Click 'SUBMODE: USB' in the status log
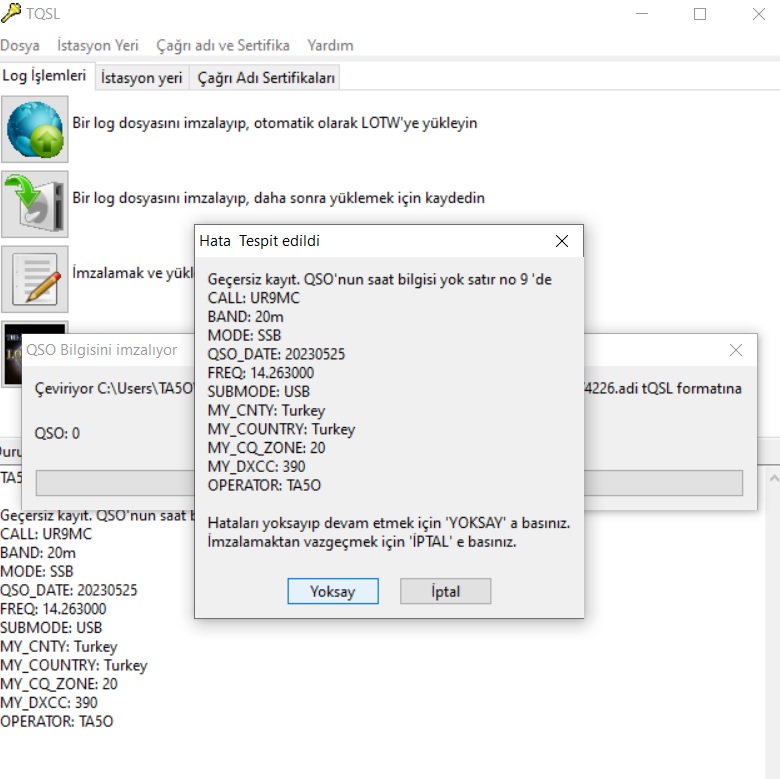The width and height of the screenshot is (780, 779). 51,628
